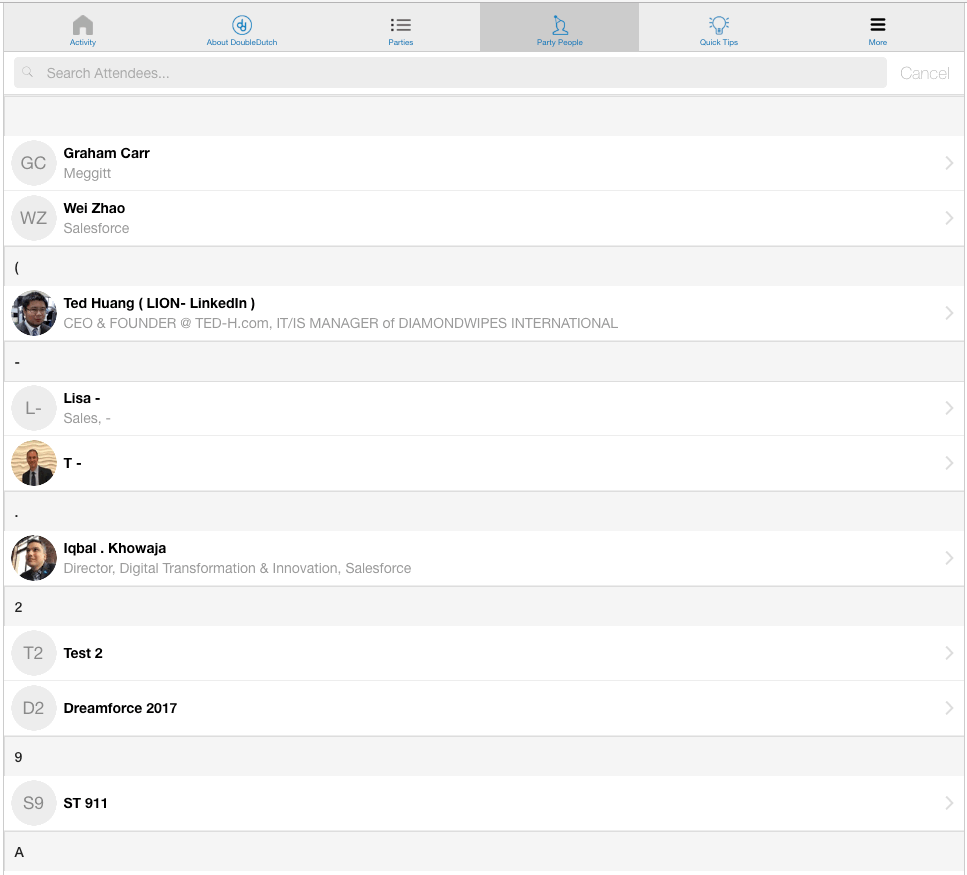Image resolution: width=967 pixels, height=875 pixels.
Task: Open Iqbal Khowaja's row chevron
Action: click(x=949, y=557)
